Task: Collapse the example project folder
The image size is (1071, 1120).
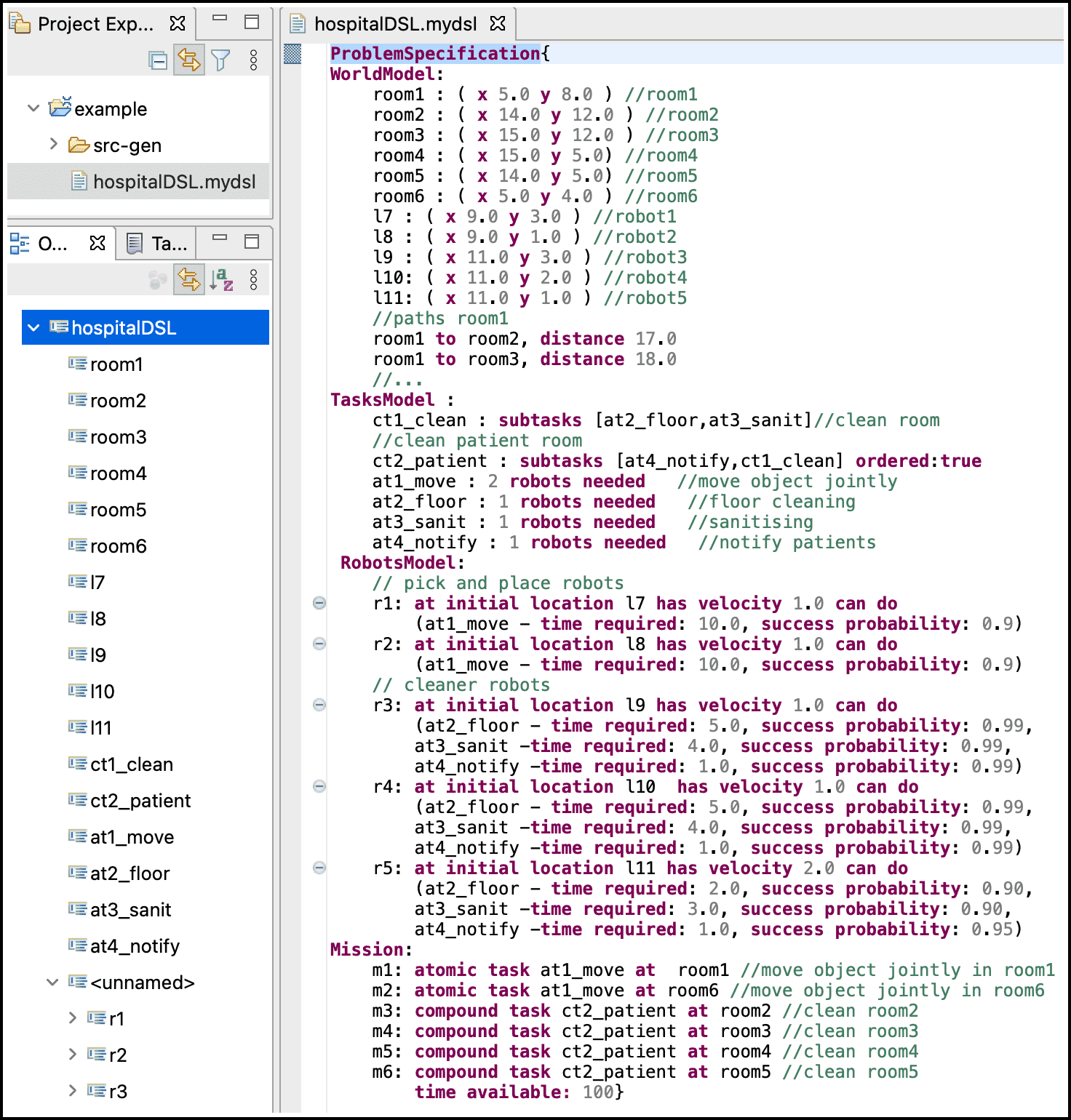Action: [33, 108]
